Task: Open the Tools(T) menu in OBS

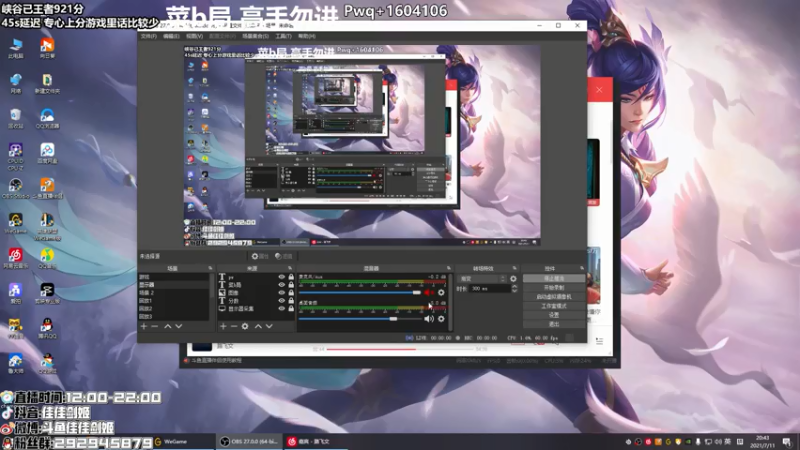Action: tap(283, 36)
